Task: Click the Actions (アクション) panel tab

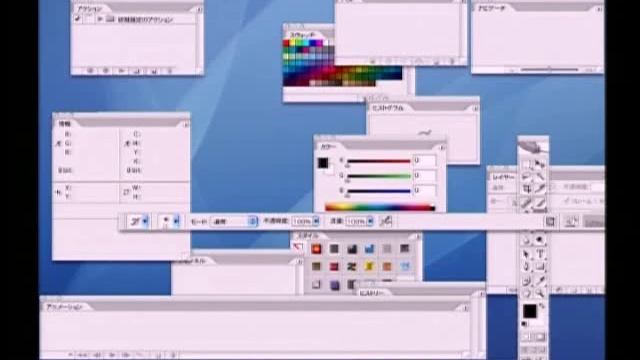Action: 90,9
